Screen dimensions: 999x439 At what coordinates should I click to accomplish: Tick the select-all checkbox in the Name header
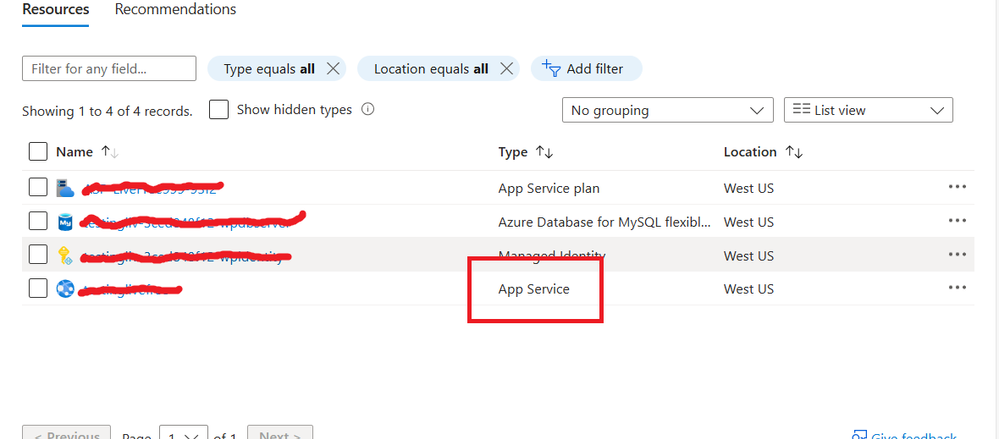coord(38,152)
